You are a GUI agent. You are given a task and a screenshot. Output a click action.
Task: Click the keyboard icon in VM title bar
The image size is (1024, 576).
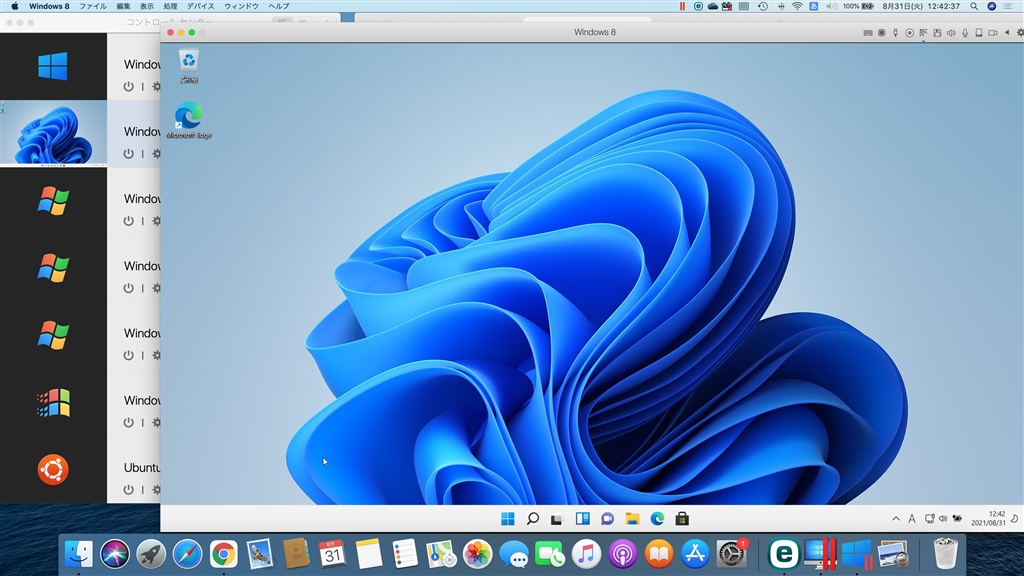tap(868, 33)
